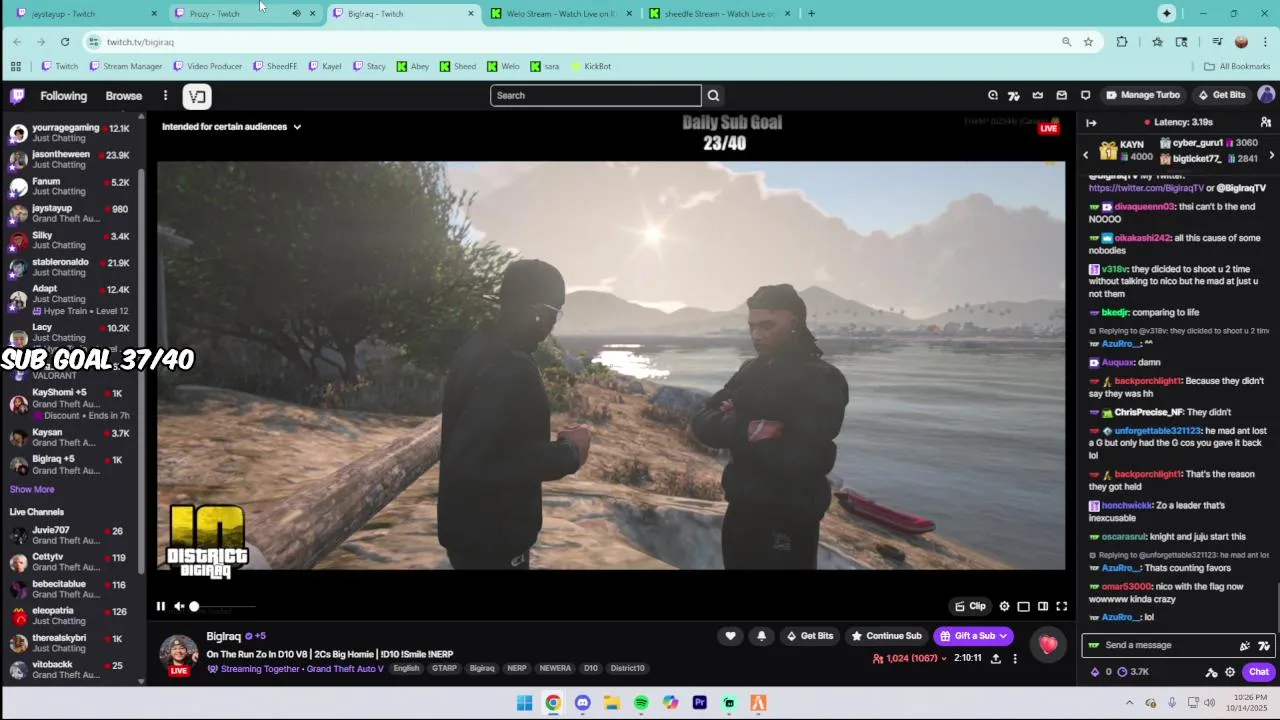Go to Browse page
This screenshot has width=1280, height=720.
click(124, 96)
